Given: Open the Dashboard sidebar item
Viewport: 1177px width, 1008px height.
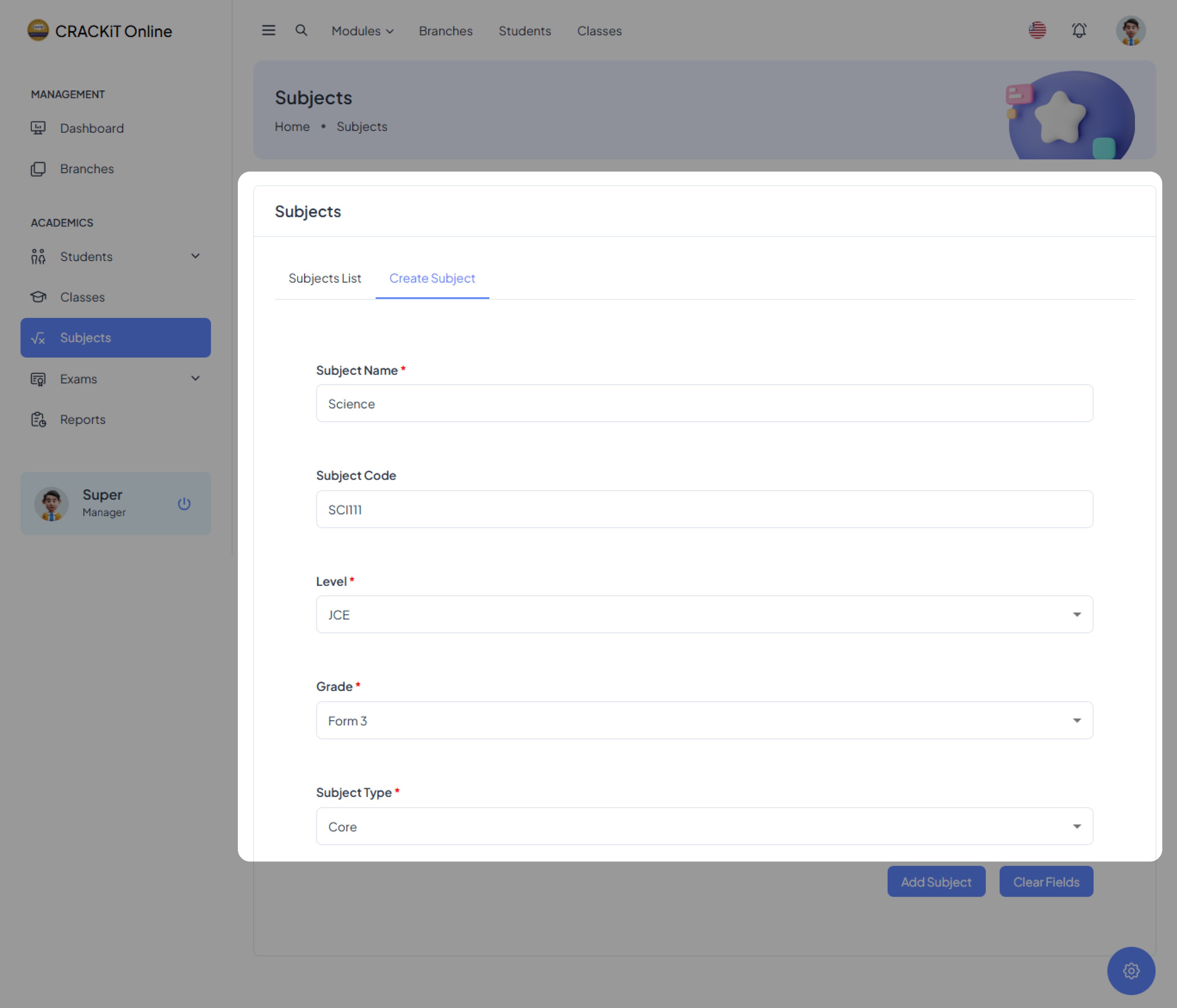Looking at the screenshot, I should [91, 128].
